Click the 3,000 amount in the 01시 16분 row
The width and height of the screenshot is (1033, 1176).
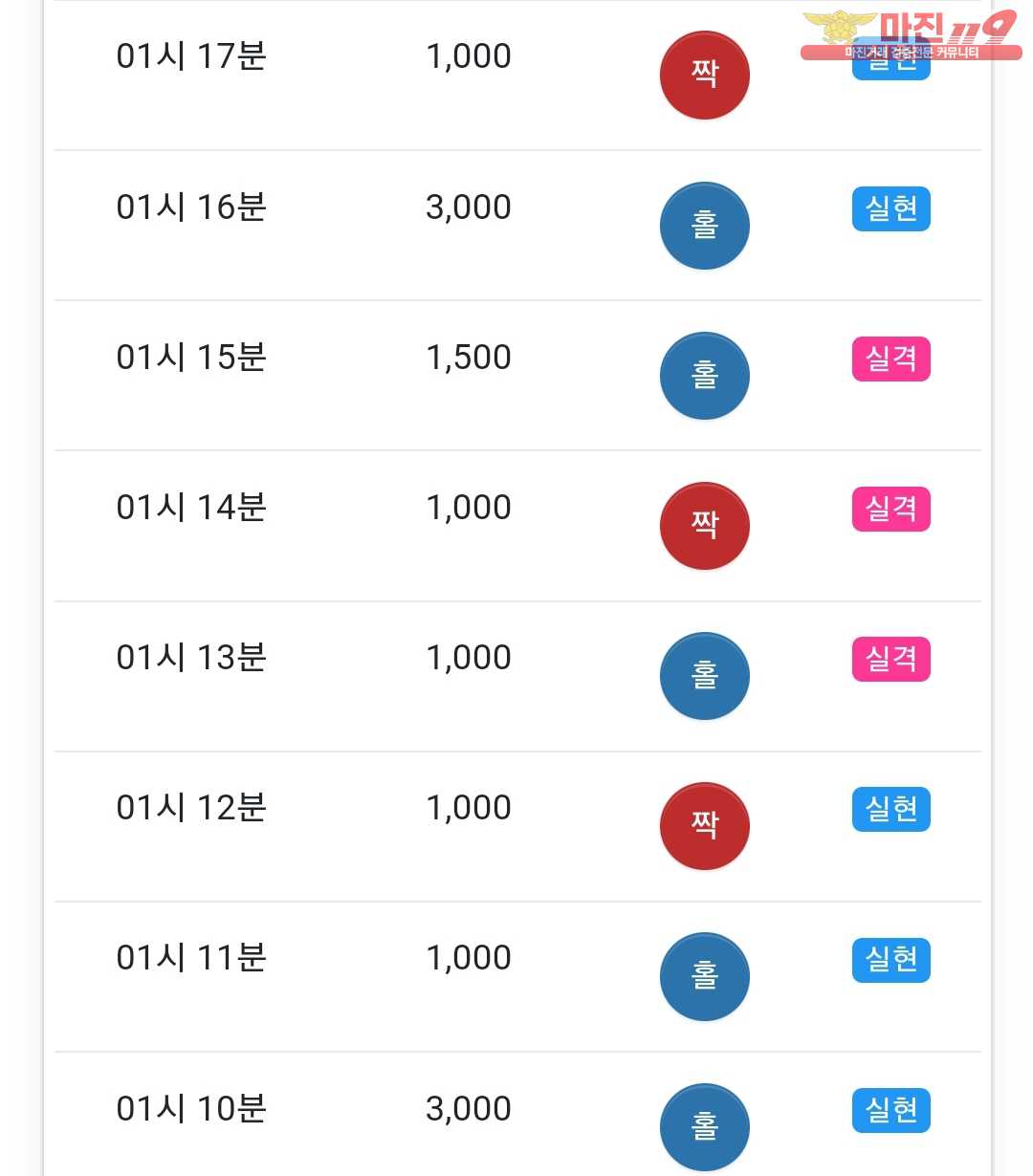(x=468, y=207)
